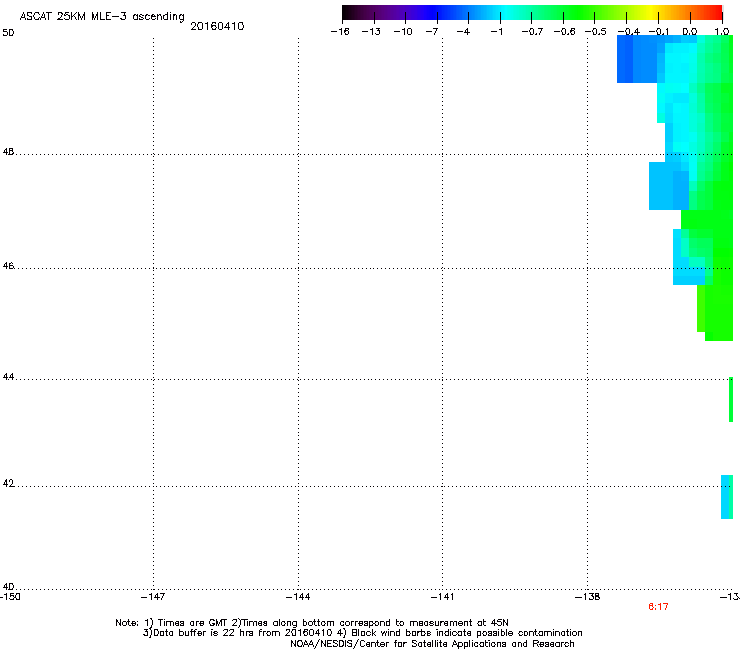Click the purple part of the colorbar
The width and height of the screenshot is (740, 650).
point(401,12)
